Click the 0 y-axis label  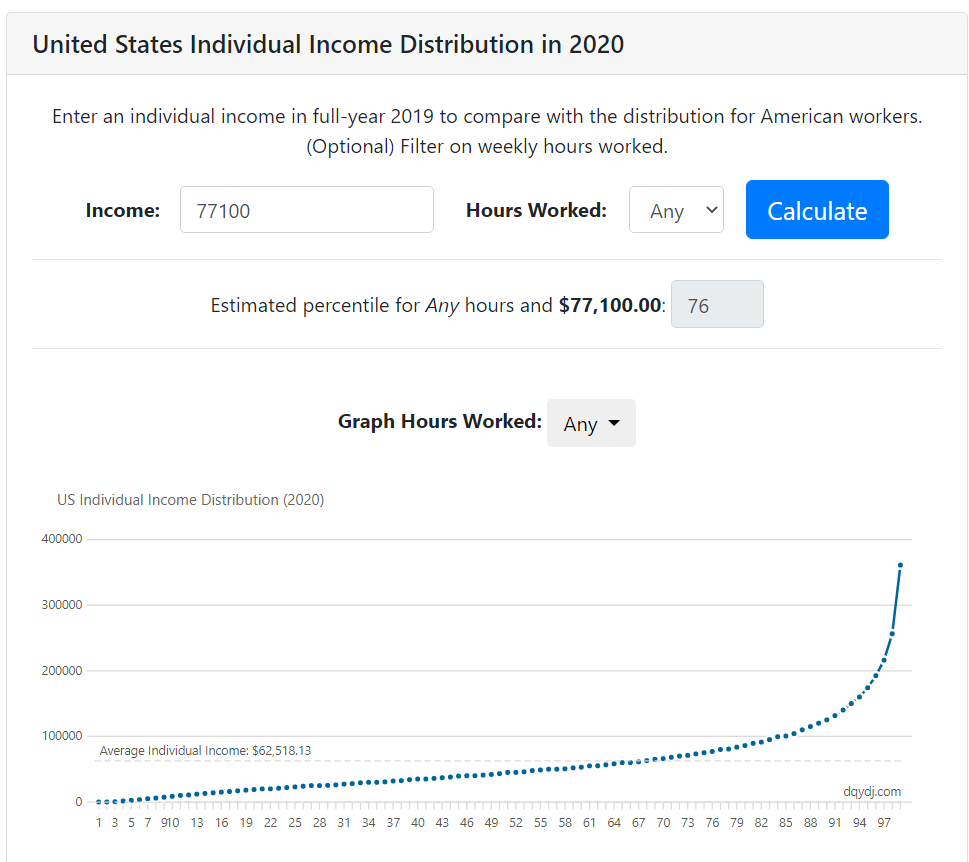point(78,802)
